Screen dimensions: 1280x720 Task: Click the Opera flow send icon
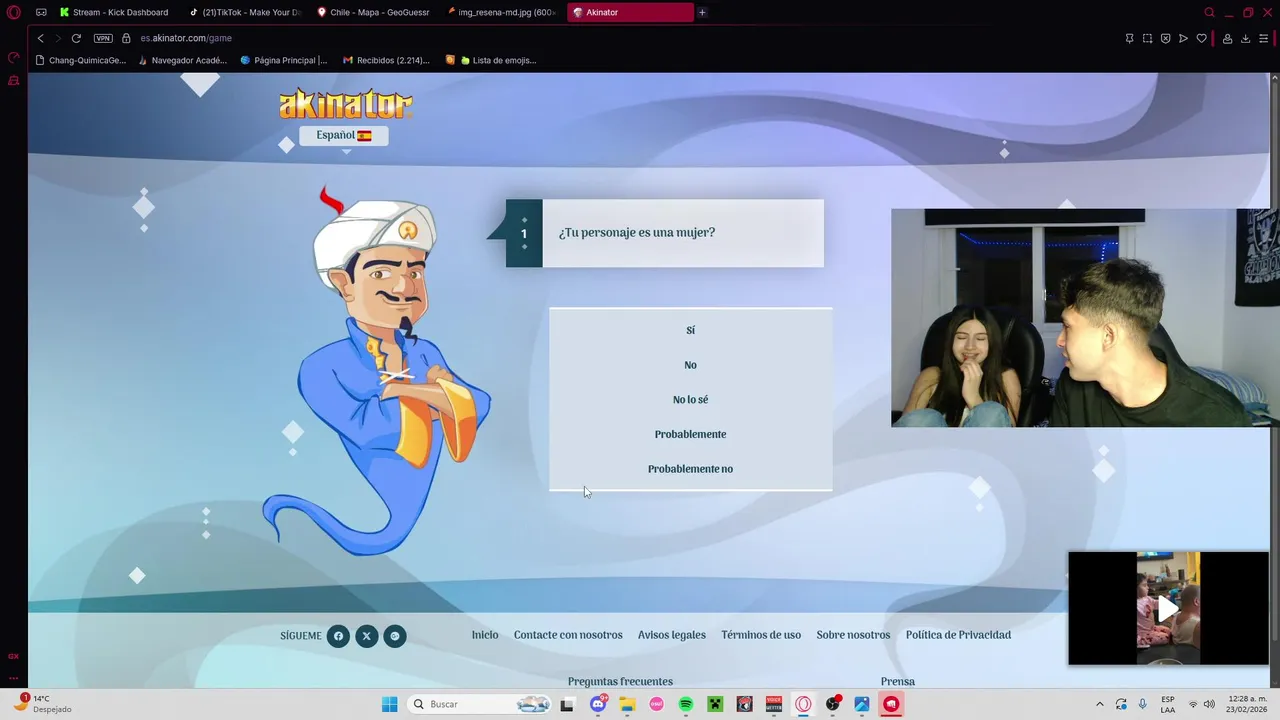click(x=1183, y=38)
